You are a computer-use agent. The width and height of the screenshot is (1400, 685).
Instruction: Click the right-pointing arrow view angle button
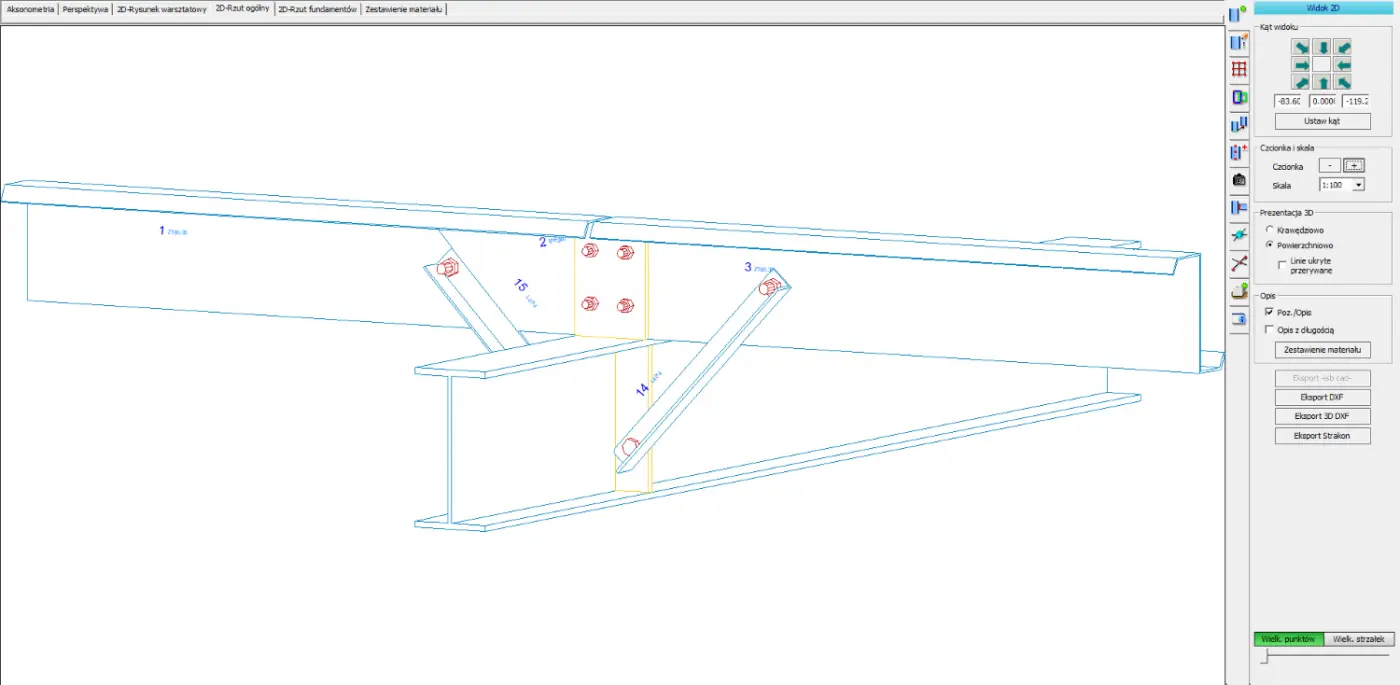[x=1301, y=65]
